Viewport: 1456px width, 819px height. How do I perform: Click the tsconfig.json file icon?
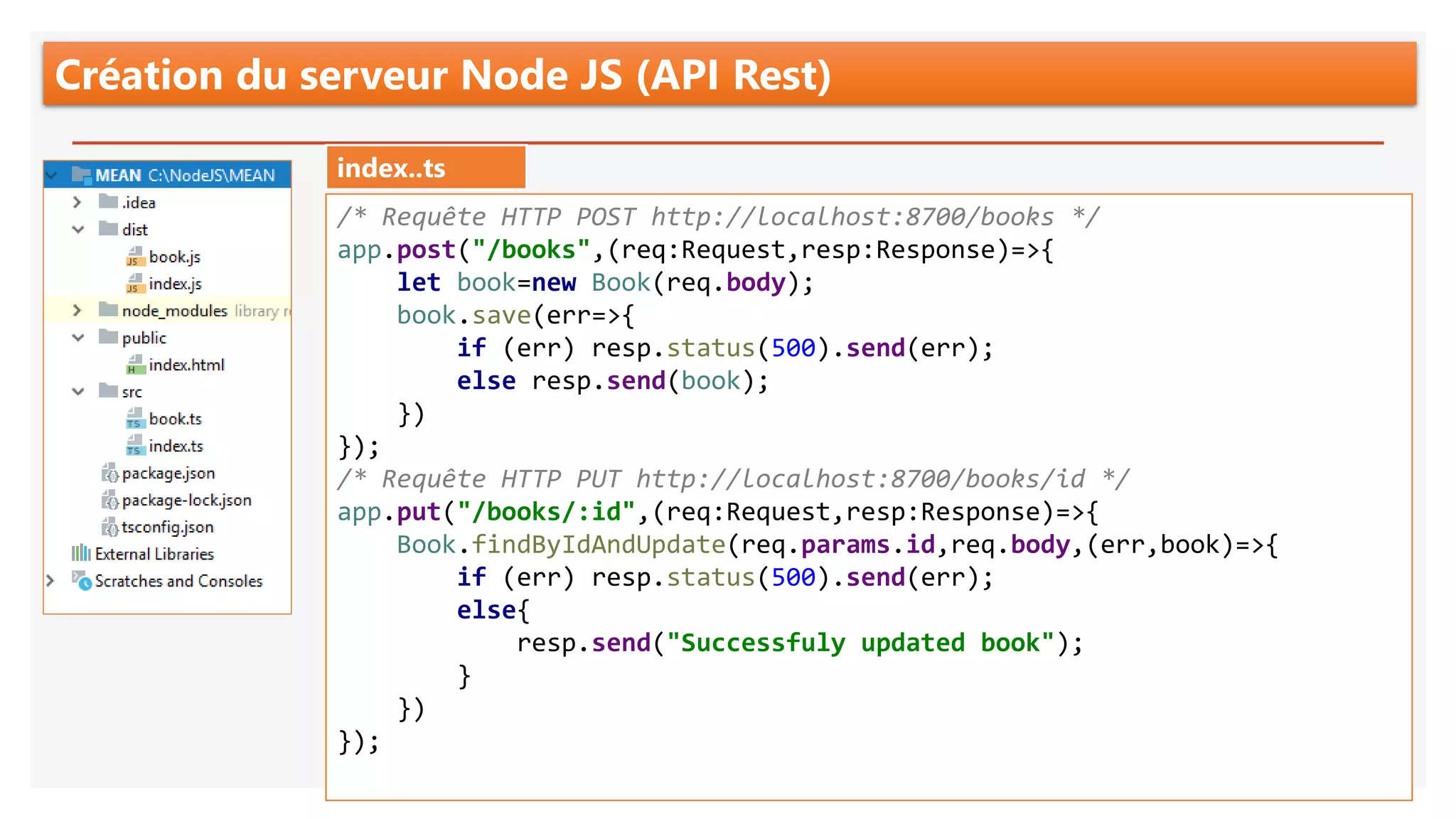coord(109,526)
